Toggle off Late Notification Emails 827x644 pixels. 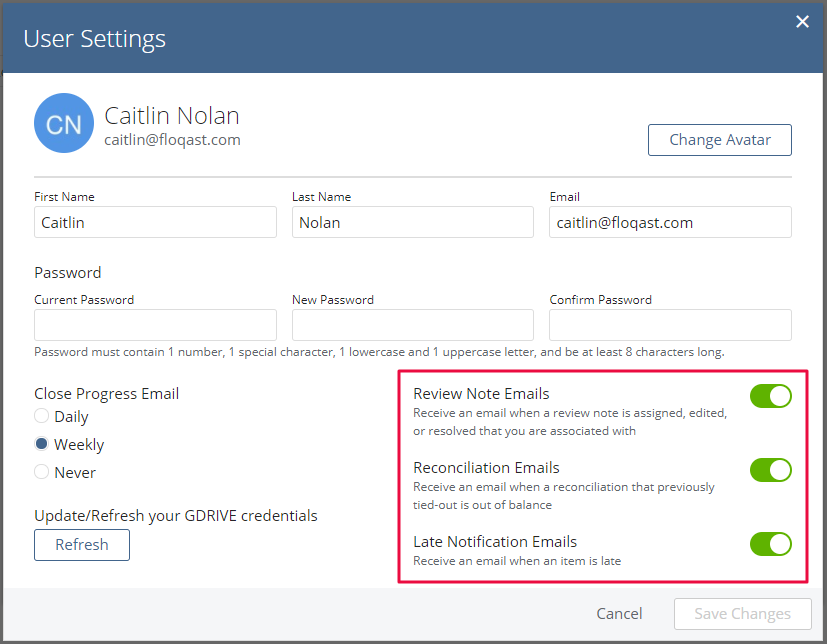click(x=771, y=544)
